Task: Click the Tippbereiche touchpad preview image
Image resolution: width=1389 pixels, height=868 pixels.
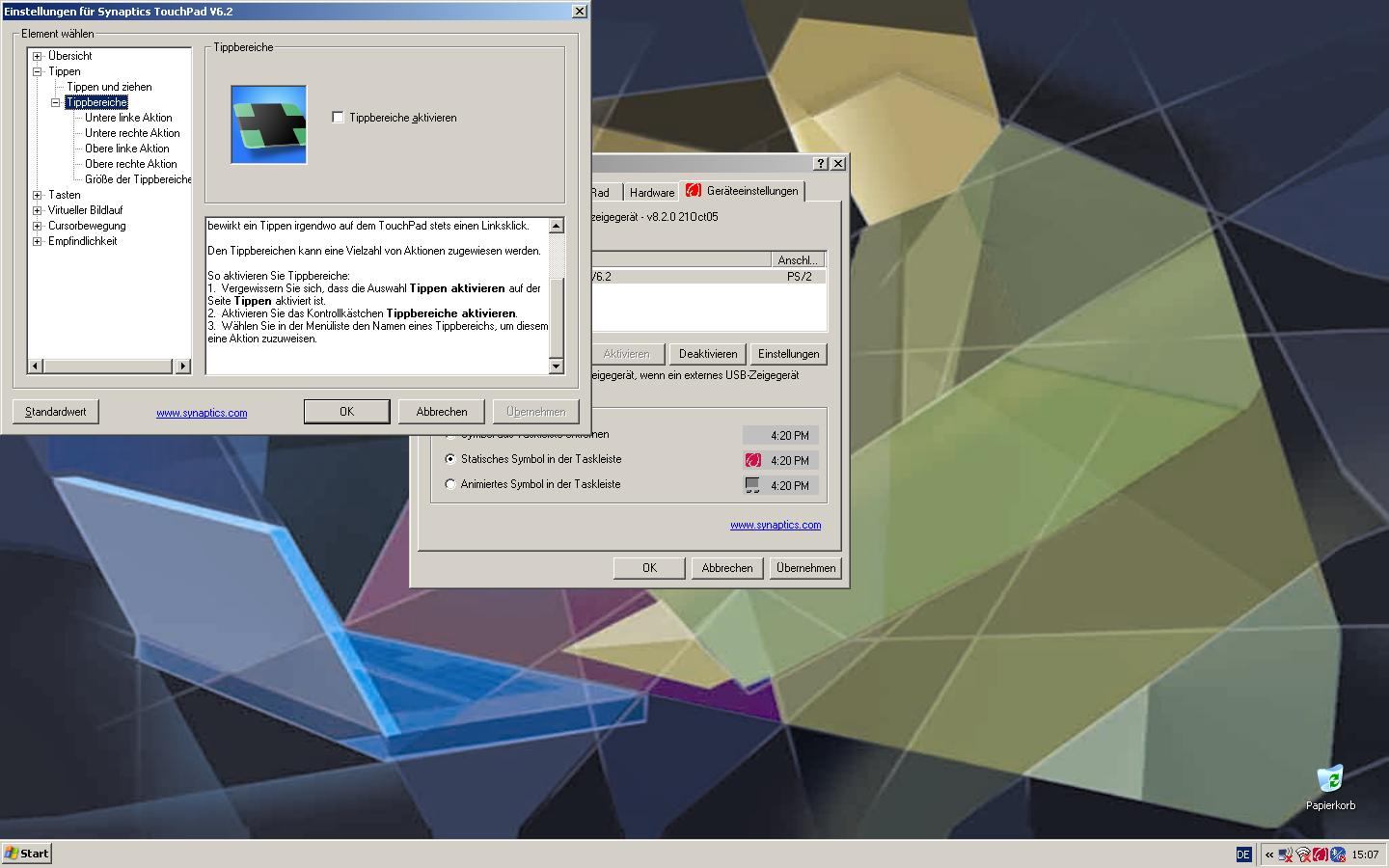Action: [268, 124]
